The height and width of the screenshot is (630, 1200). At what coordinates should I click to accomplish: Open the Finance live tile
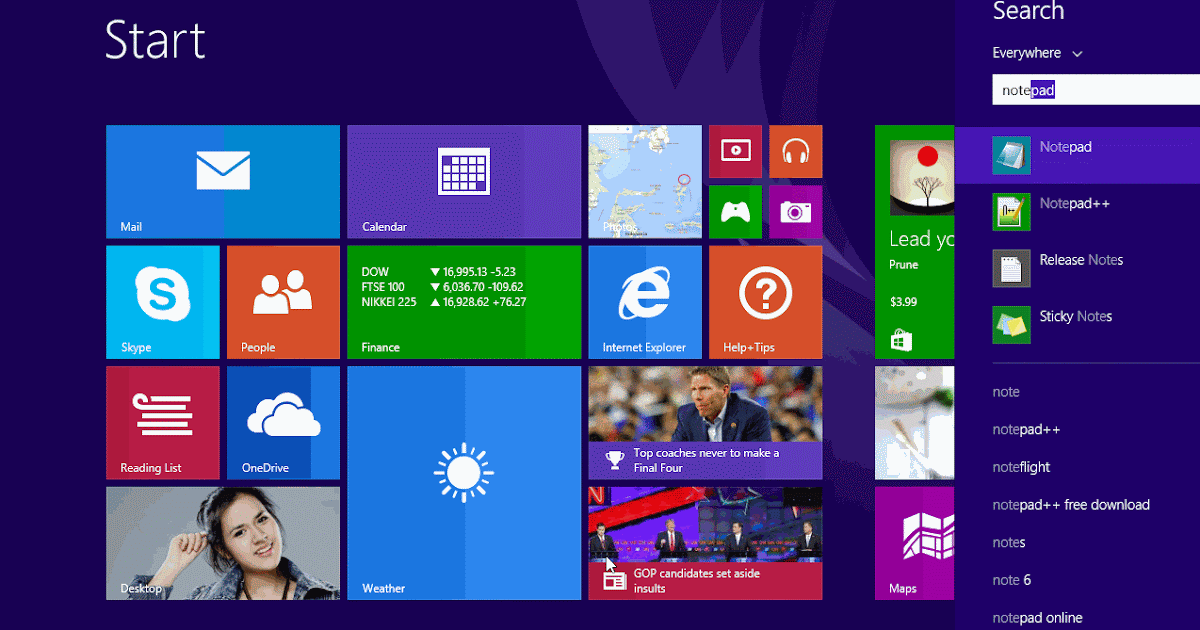pos(463,302)
